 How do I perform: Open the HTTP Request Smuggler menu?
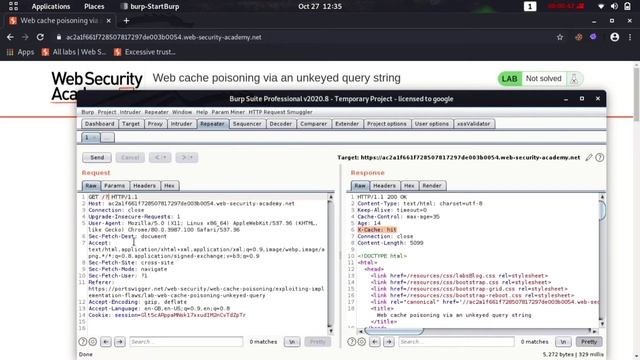[280, 112]
